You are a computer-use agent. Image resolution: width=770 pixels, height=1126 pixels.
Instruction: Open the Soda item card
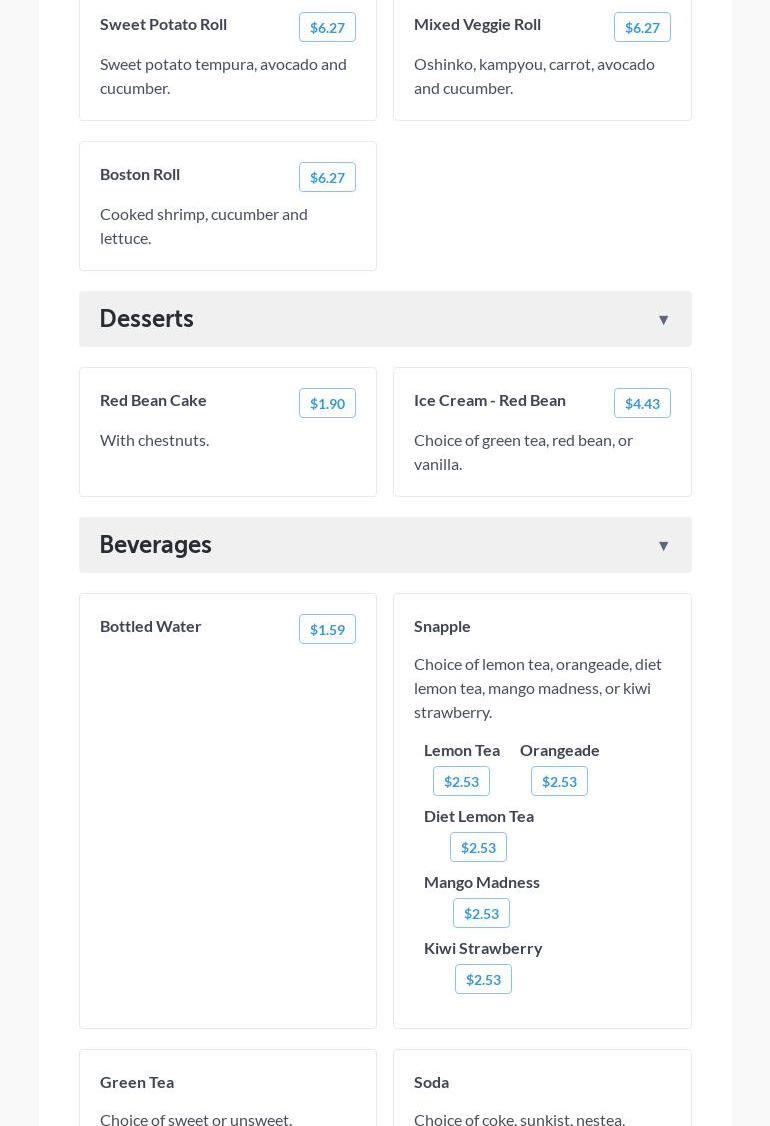click(x=542, y=1090)
